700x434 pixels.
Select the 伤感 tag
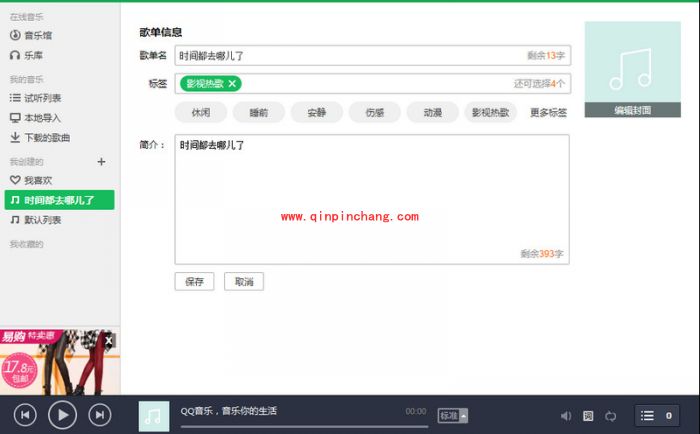(x=375, y=113)
